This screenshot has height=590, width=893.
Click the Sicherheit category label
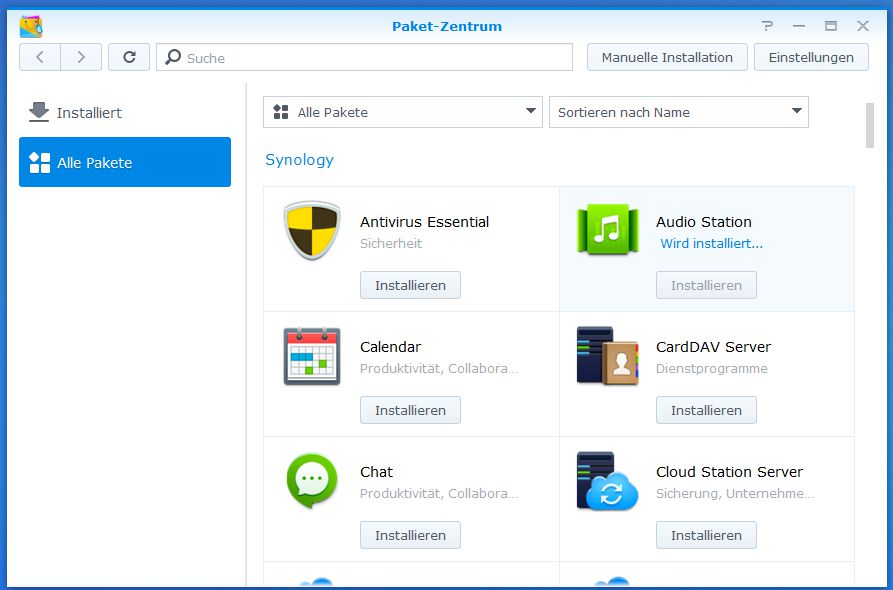tap(391, 244)
